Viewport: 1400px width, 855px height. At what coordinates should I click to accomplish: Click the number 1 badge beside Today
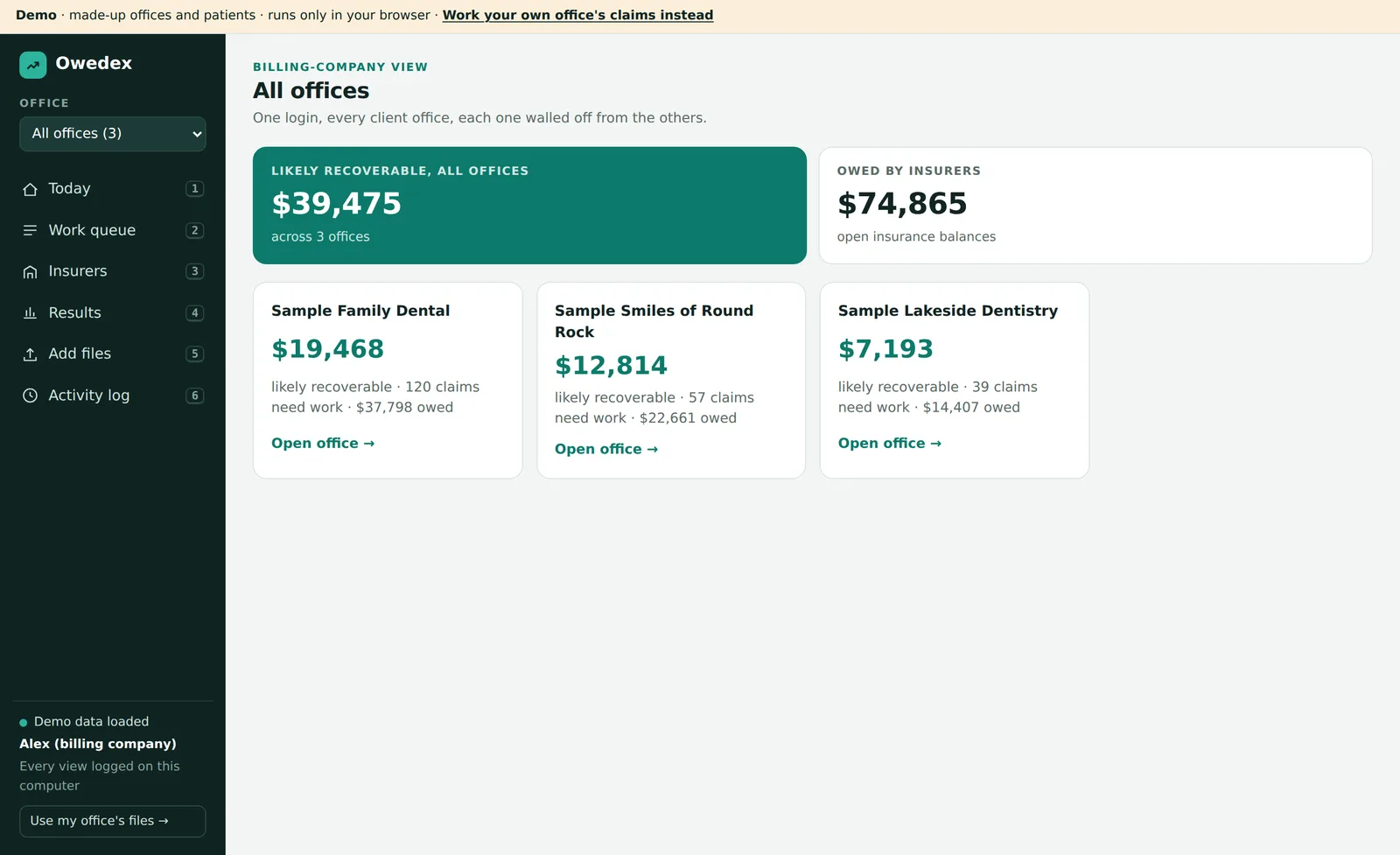(195, 189)
